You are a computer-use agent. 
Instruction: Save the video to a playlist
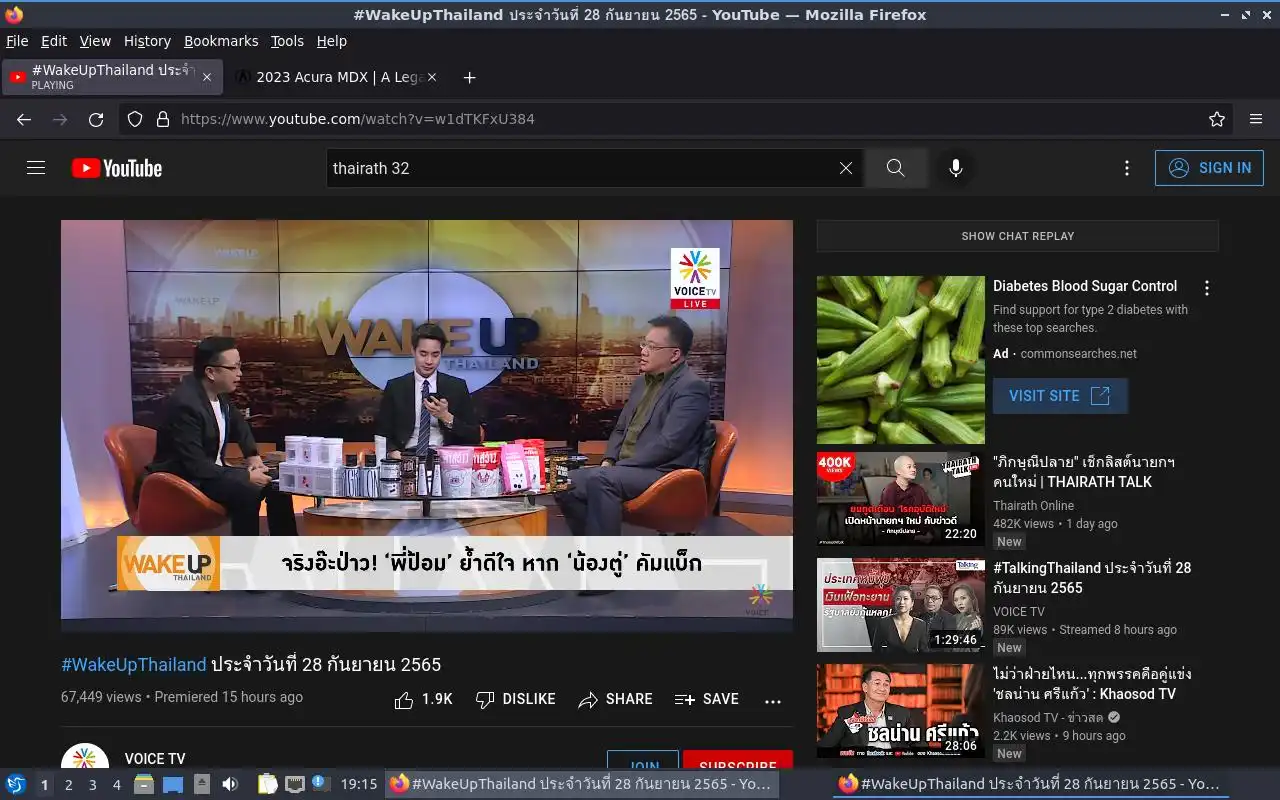pyautogui.click(x=706, y=699)
